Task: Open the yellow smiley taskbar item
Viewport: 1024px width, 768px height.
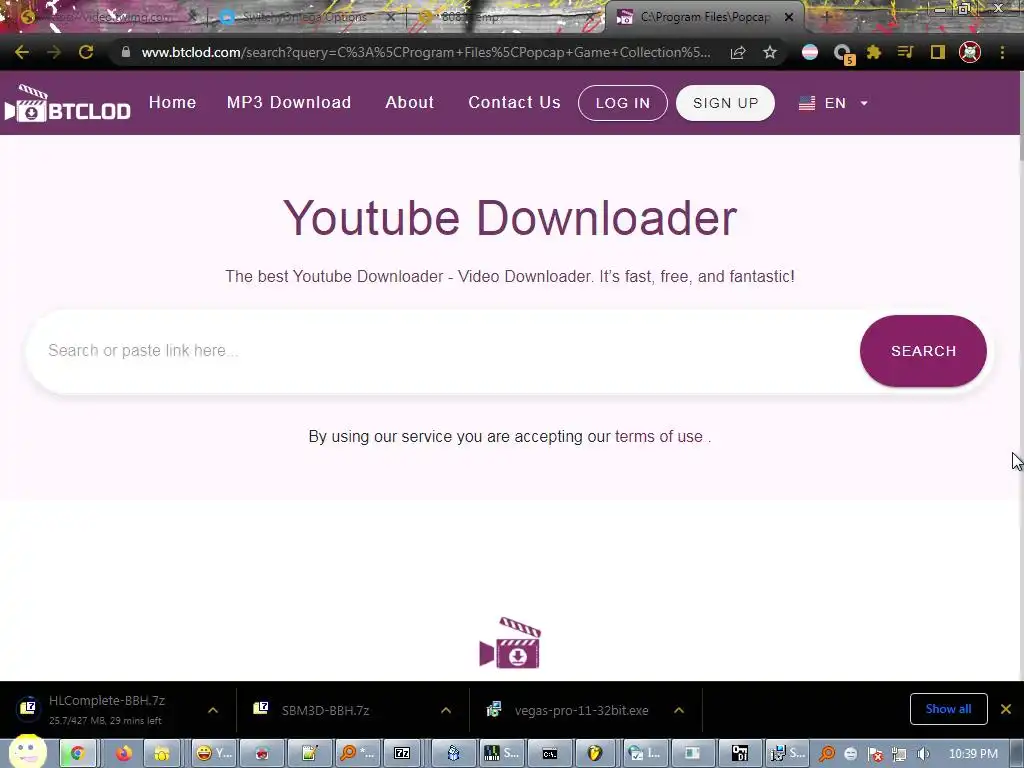Action: pos(215,754)
